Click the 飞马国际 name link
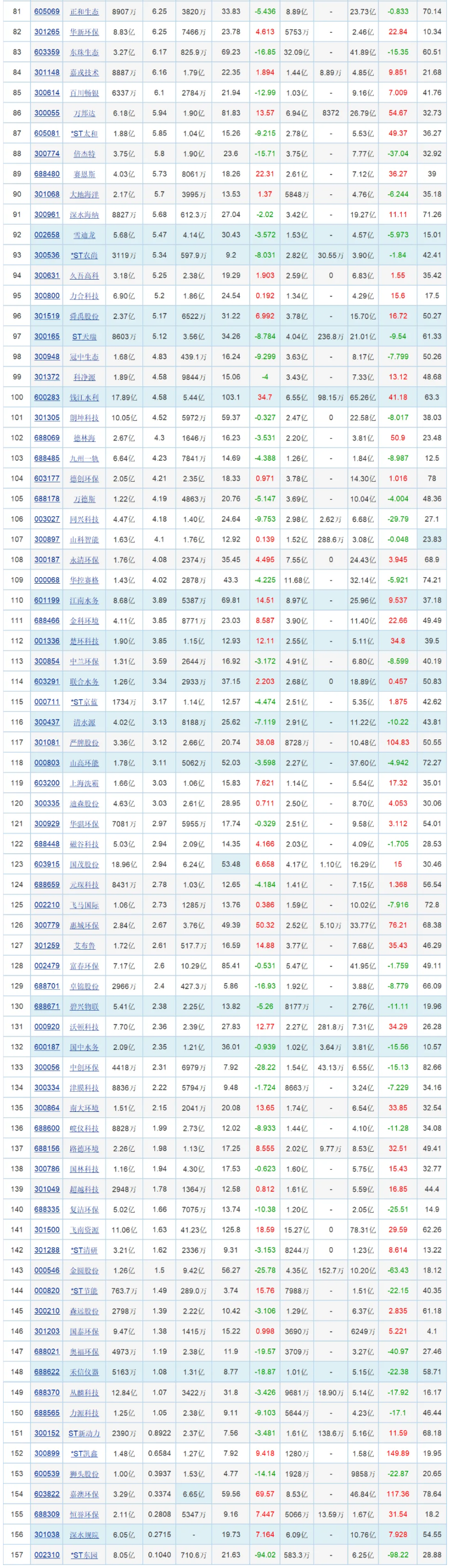Screen dimensions: 453x1568 coord(84,905)
